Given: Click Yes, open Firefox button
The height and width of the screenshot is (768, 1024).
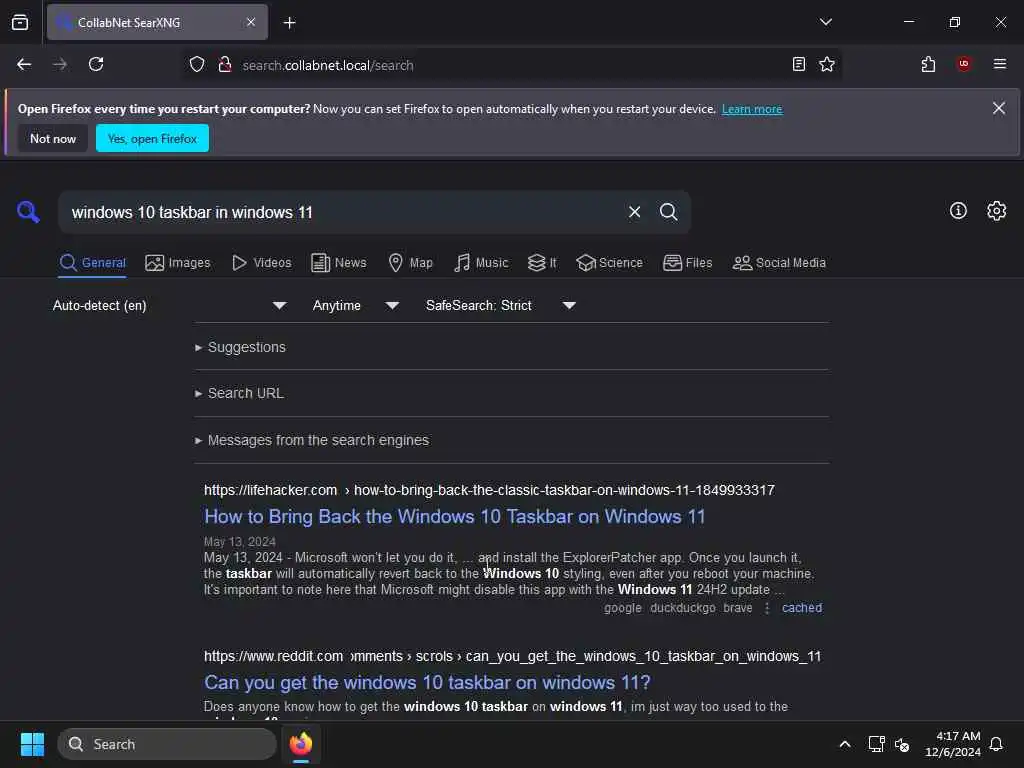Looking at the screenshot, I should [152, 138].
